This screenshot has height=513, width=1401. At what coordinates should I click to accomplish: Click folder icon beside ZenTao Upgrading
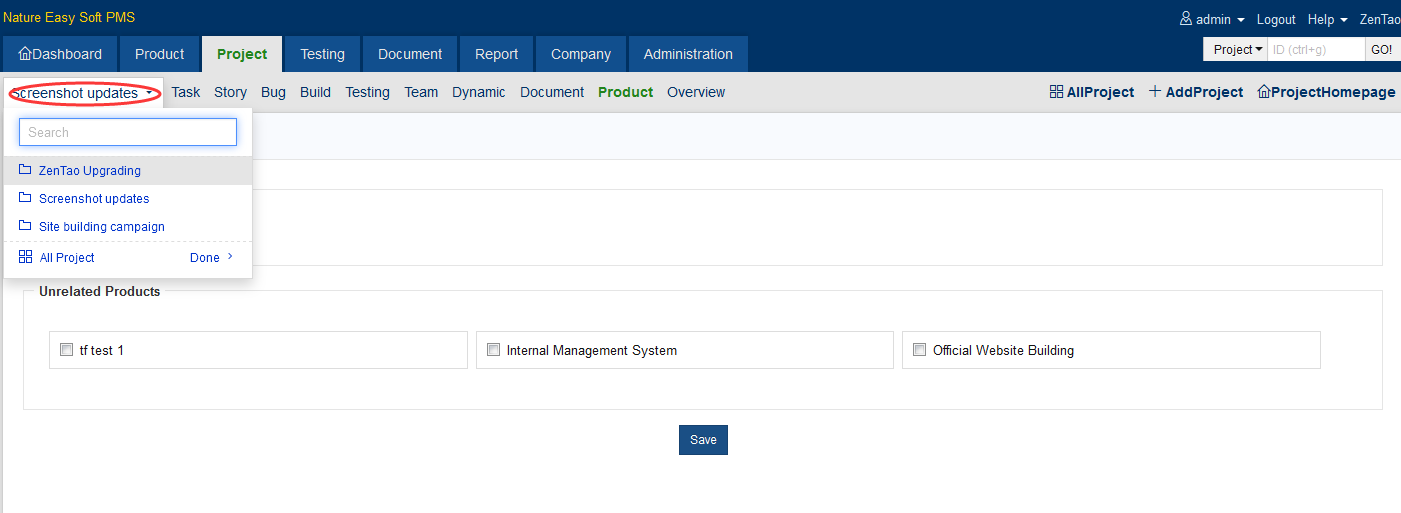[x=25, y=170]
